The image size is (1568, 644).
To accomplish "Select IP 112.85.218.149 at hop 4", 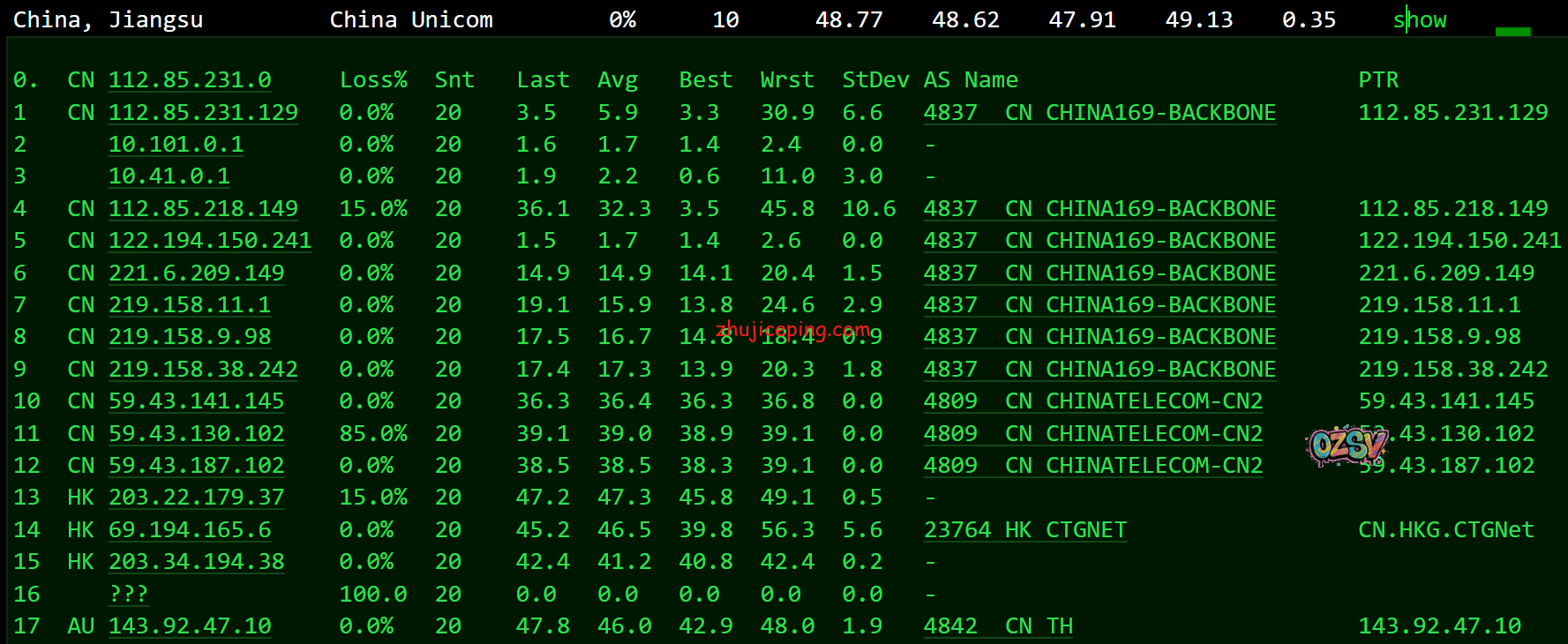I will (x=203, y=209).
